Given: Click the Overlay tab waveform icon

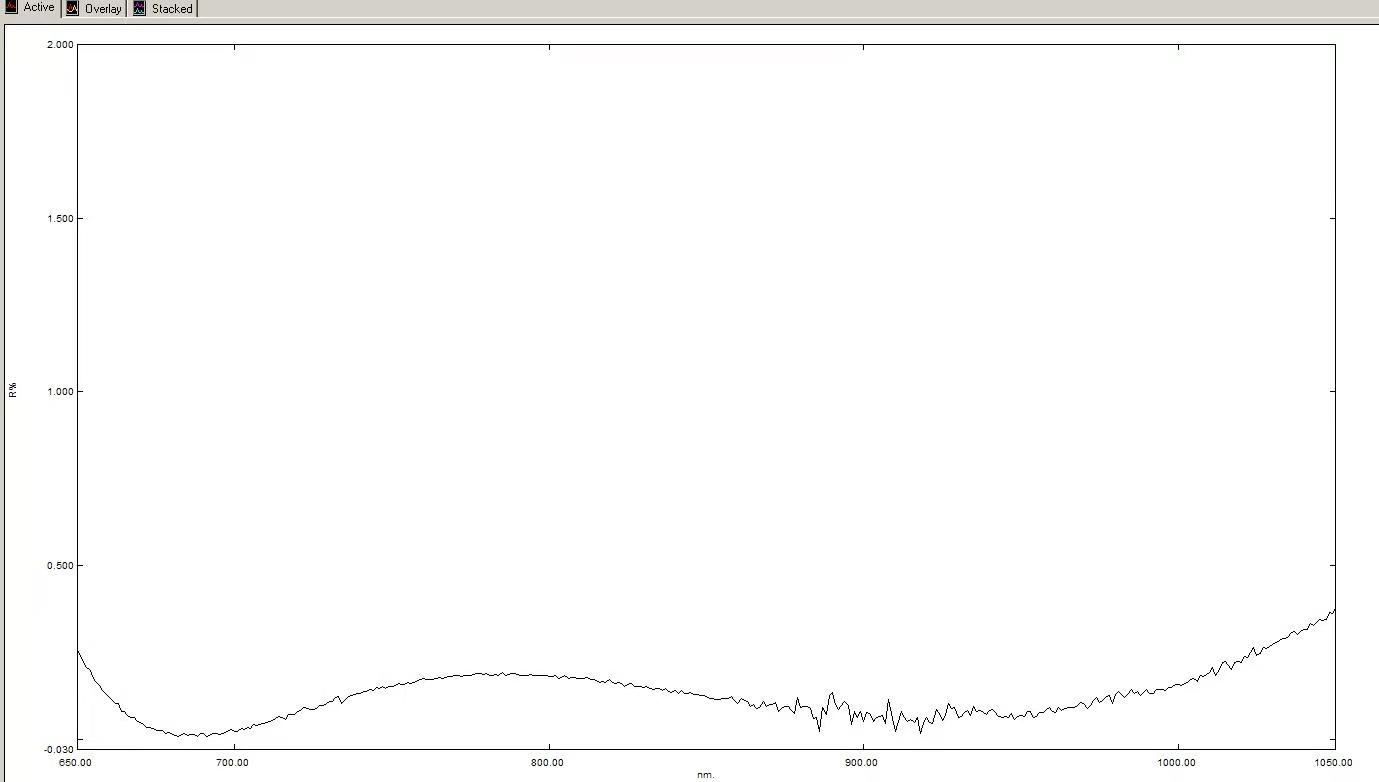Looking at the screenshot, I should tap(72, 9).
